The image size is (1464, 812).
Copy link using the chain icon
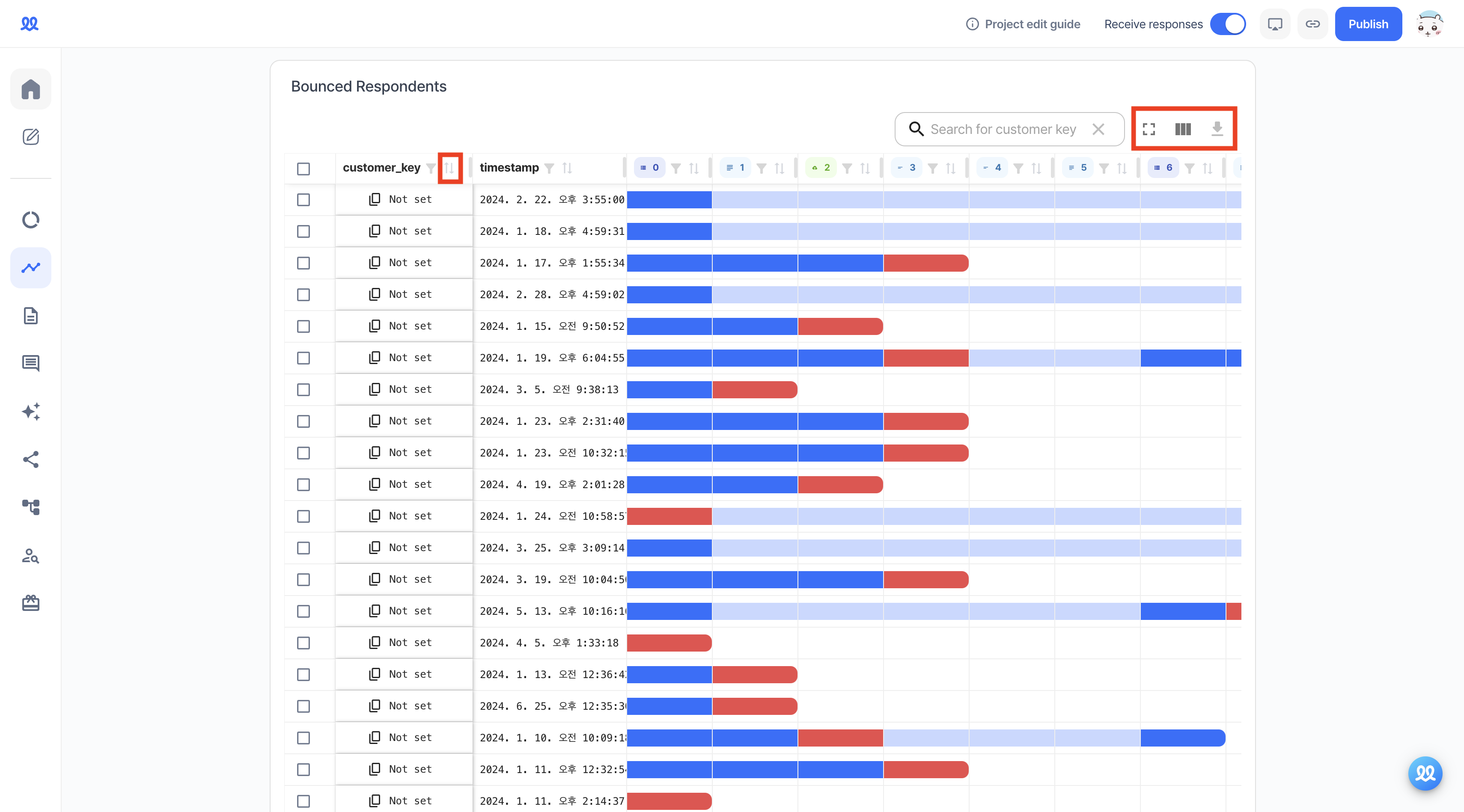tap(1312, 24)
